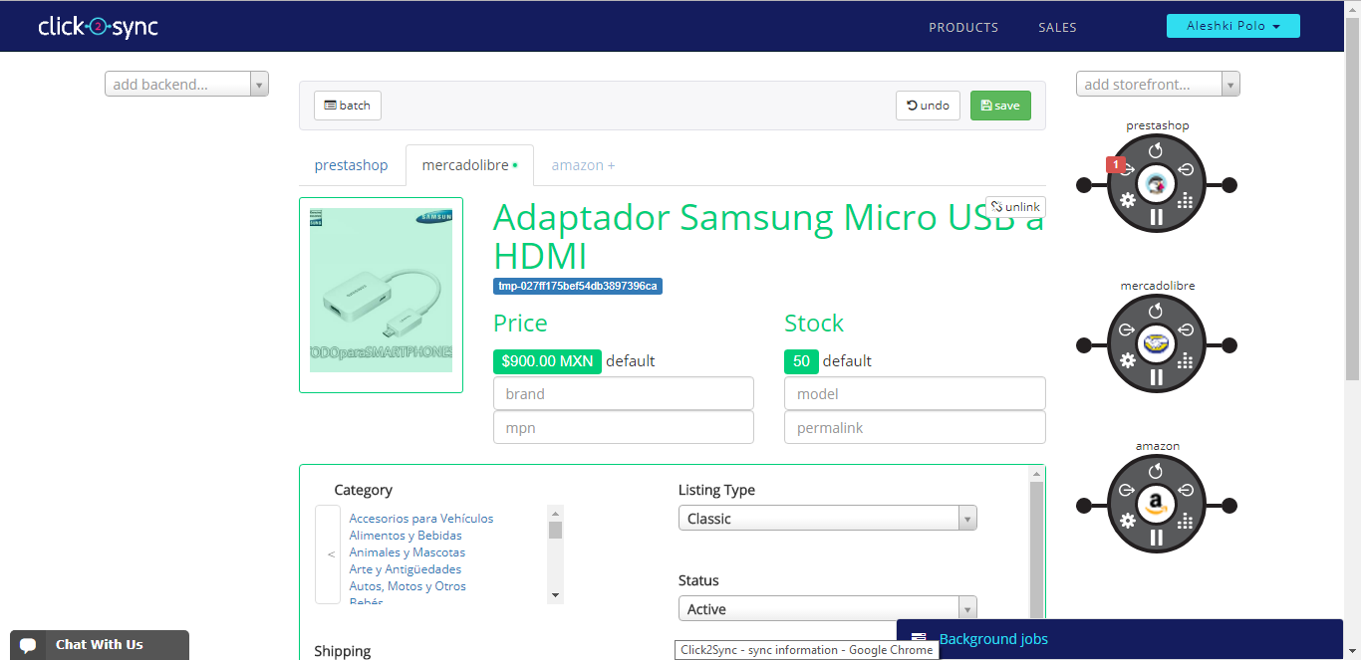Go to SALES in the top navigation

pyautogui.click(x=1057, y=27)
